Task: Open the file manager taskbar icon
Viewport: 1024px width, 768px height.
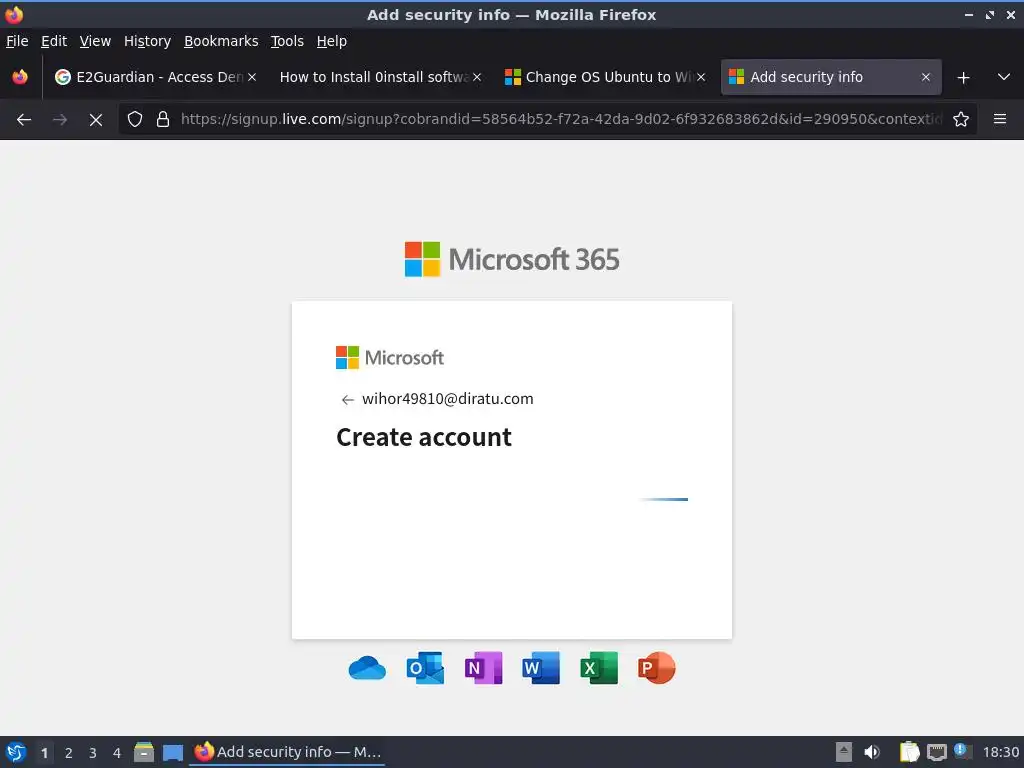Action: coord(144,752)
